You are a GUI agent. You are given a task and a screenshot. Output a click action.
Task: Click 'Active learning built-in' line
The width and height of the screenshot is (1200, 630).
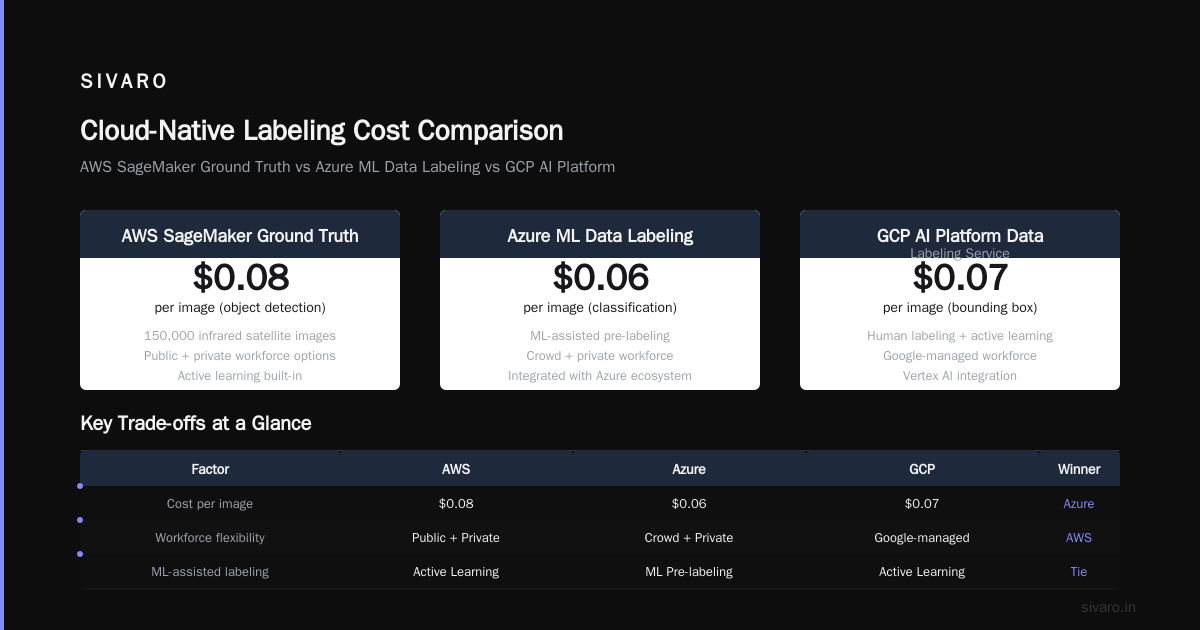tap(240, 376)
